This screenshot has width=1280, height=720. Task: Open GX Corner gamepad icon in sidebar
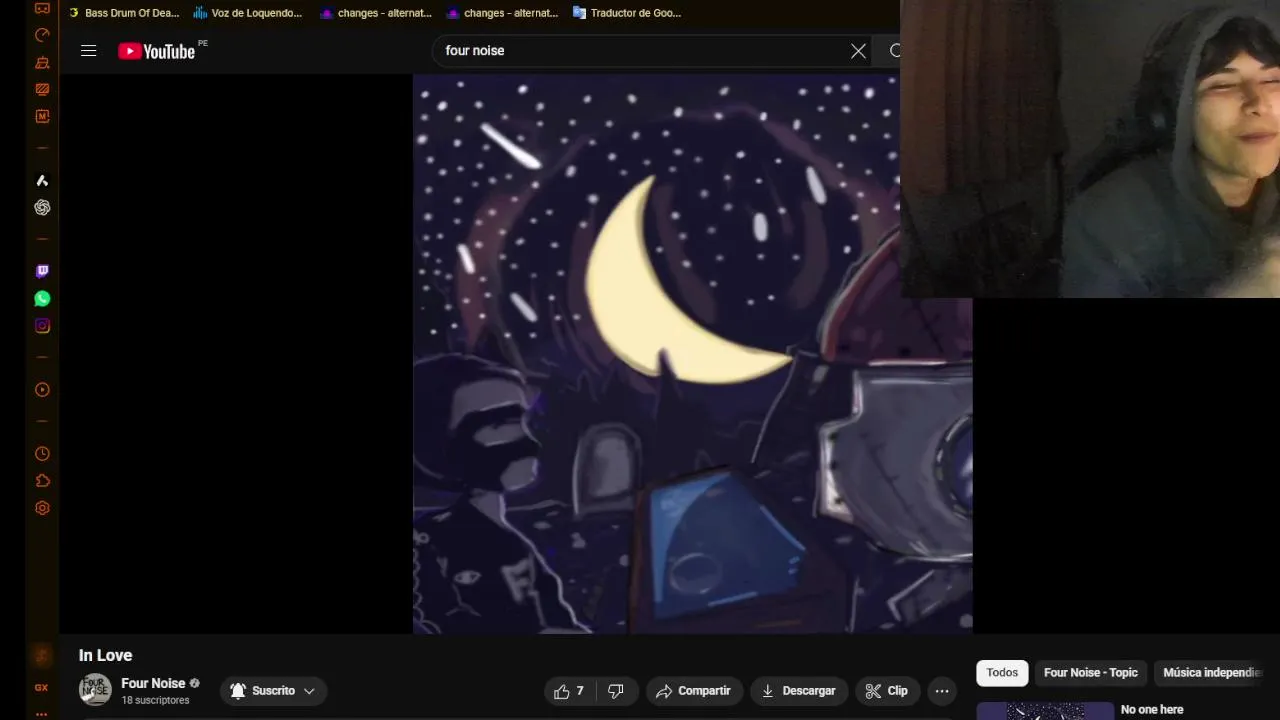coord(42,8)
